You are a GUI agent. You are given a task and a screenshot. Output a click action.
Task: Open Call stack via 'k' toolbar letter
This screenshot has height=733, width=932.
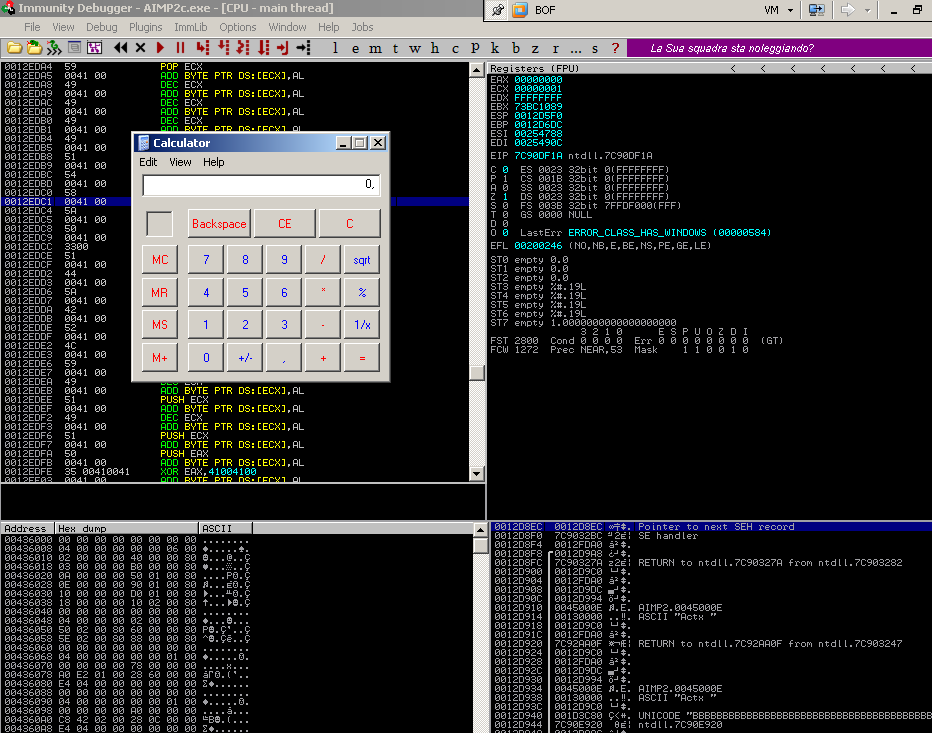(495, 48)
